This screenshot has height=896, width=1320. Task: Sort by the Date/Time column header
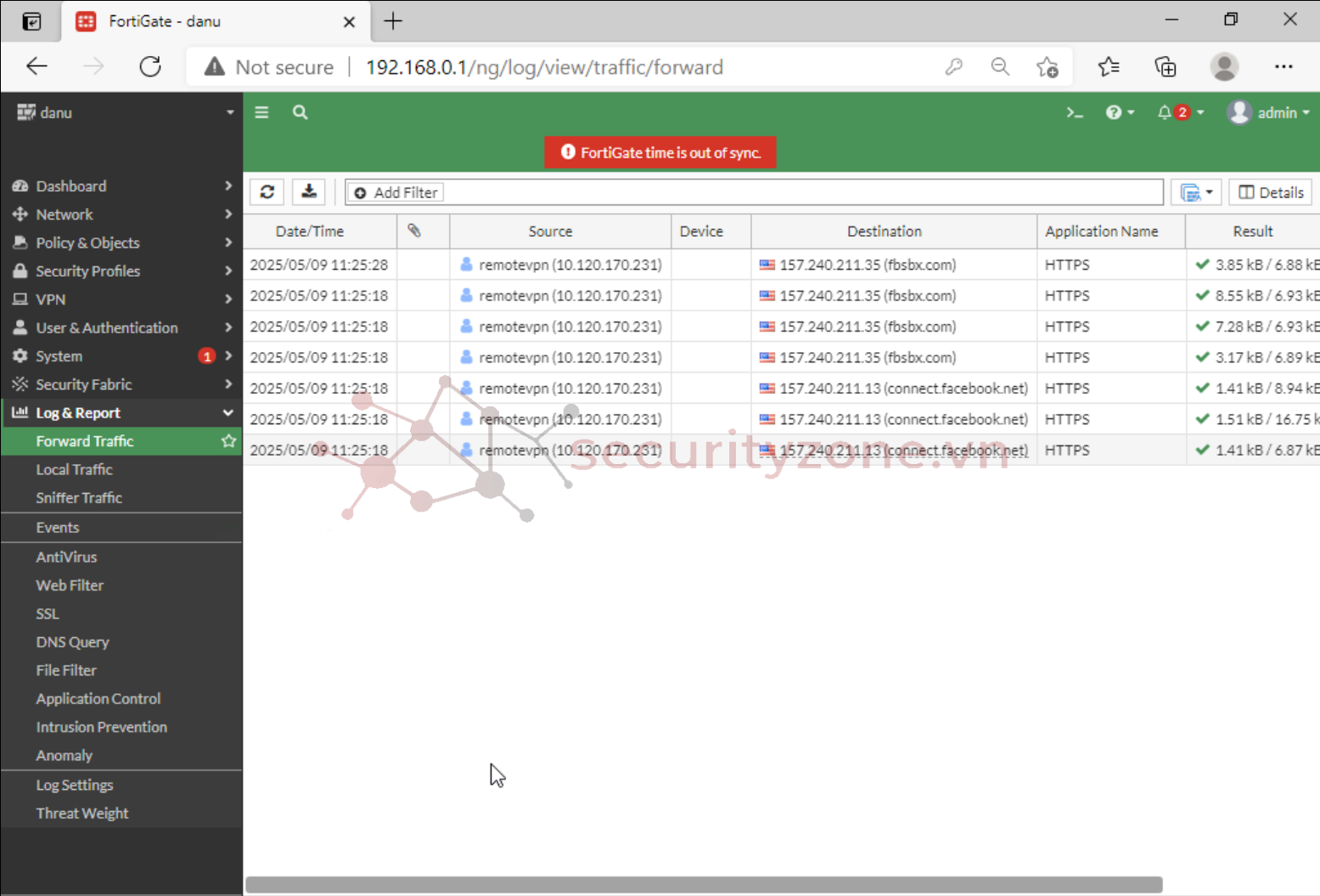tap(320, 231)
